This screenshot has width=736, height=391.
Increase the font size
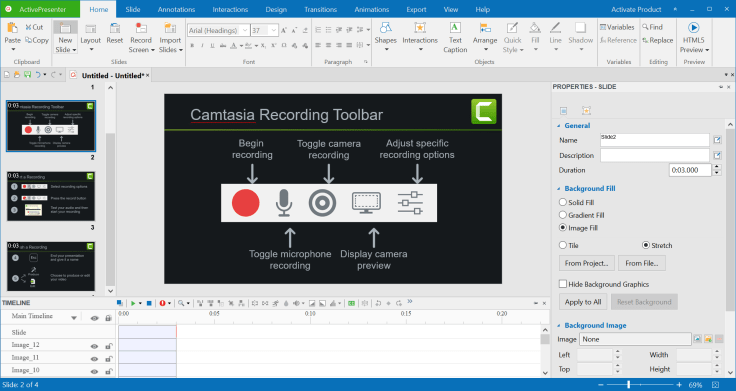[284, 31]
